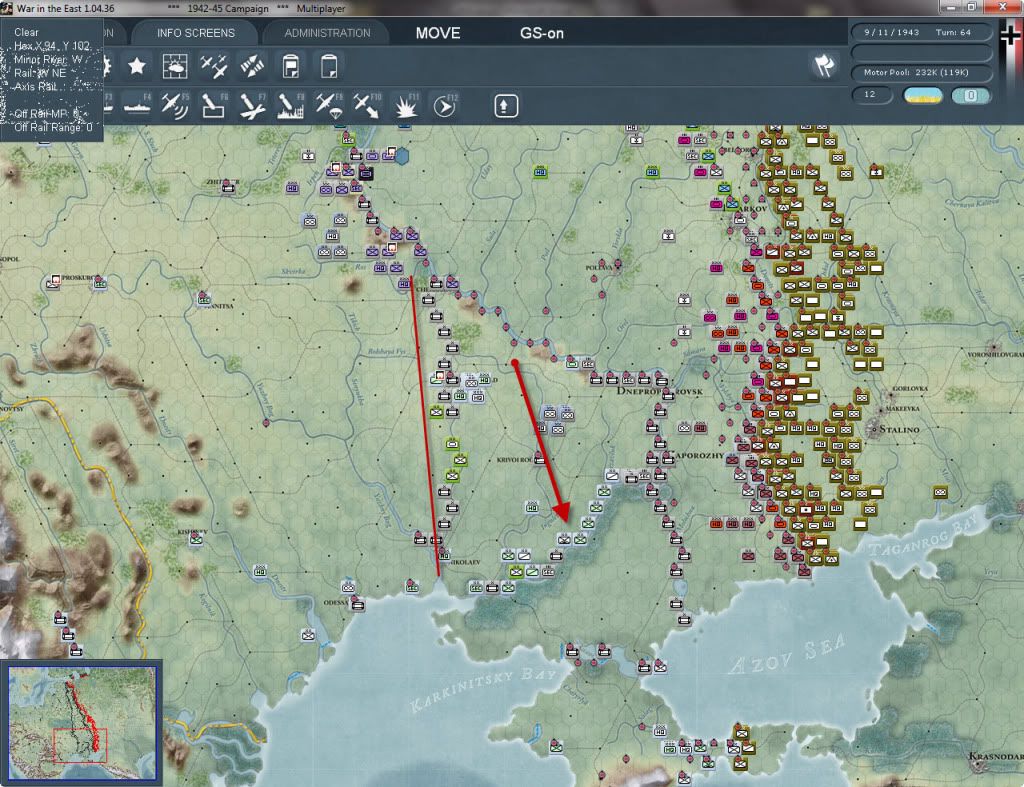This screenshot has width=1024, height=787.
Task: Click the blue and yellow weather indicator
Action: coord(922,95)
